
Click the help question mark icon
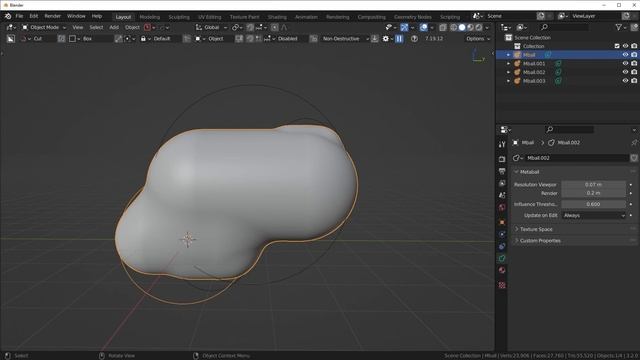point(414,39)
